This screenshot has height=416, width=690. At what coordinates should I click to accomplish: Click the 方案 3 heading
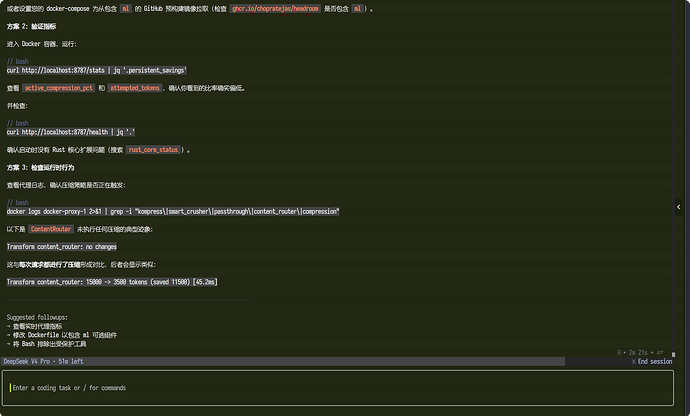(x=40, y=167)
